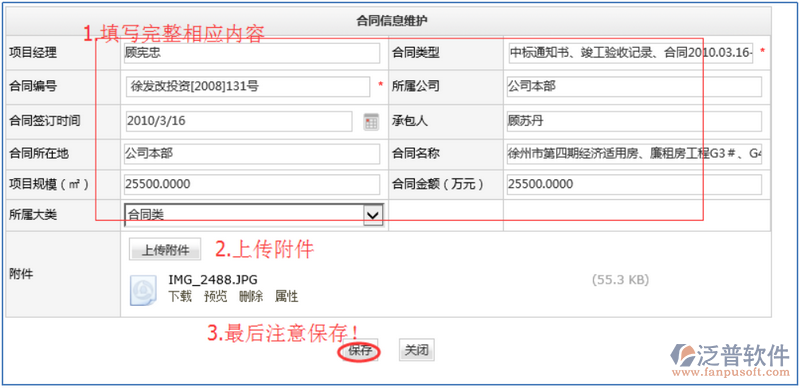
Task: Click the IMG_2488.JPG file icon
Action: pyautogui.click(x=143, y=290)
